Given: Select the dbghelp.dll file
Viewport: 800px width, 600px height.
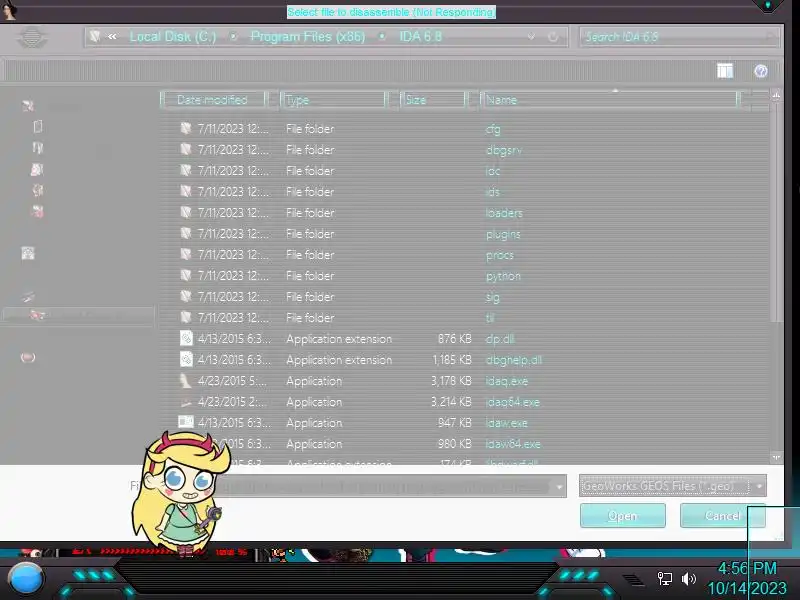Looking at the screenshot, I should click(x=513, y=360).
